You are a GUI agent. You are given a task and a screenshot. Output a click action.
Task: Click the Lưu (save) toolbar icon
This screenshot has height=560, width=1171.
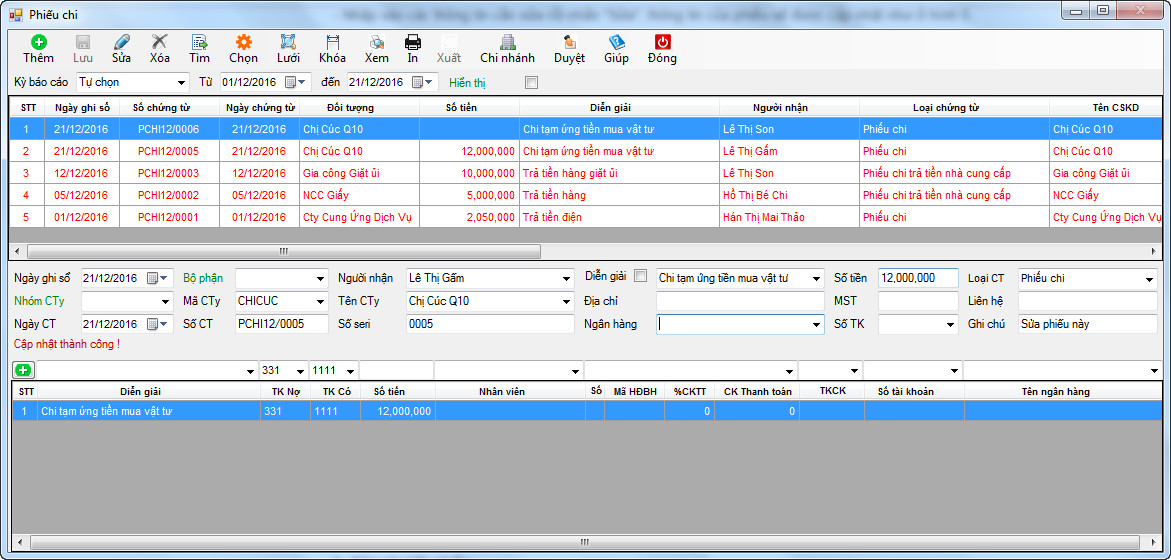tap(83, 43)
